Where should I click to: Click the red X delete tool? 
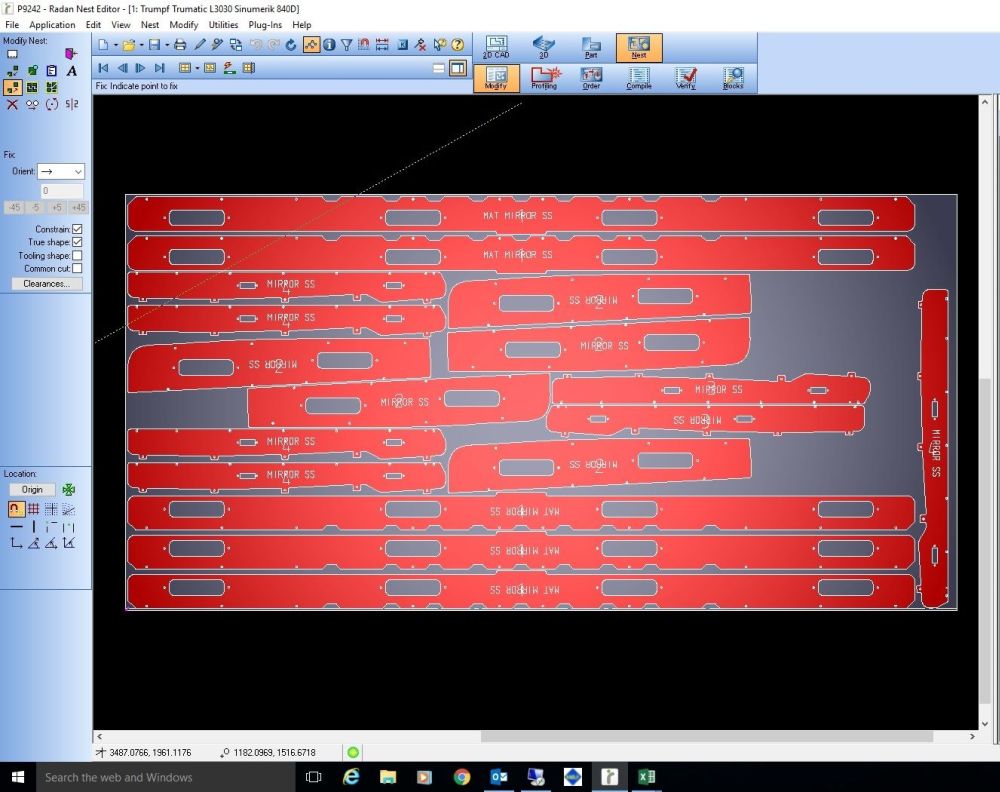pos(12,104)
